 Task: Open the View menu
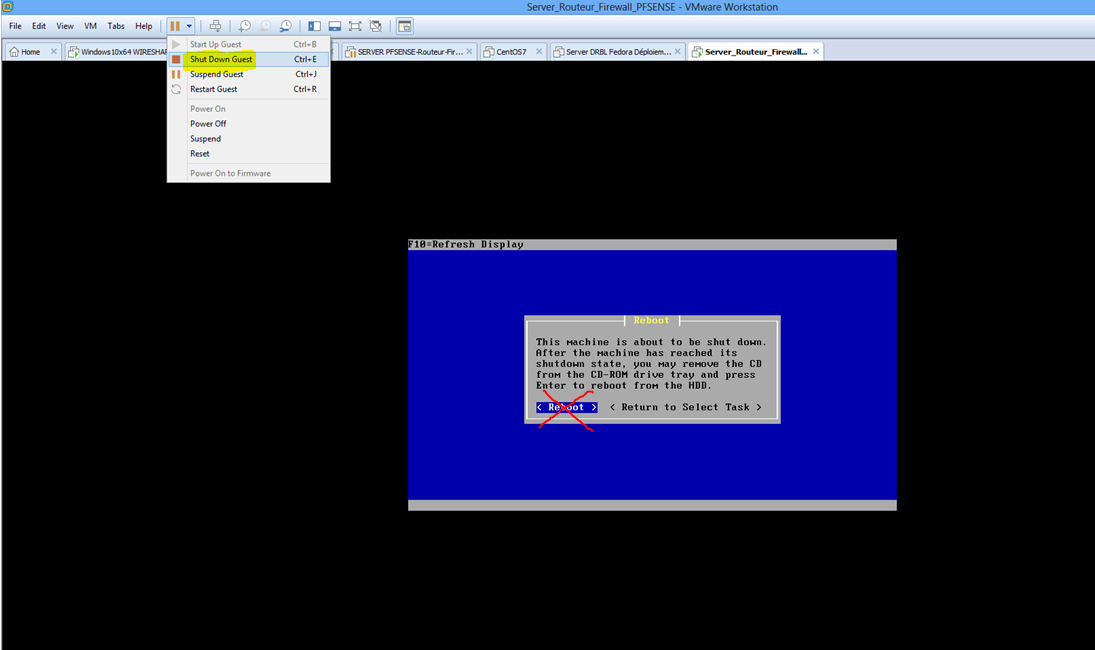pos(65,26)
